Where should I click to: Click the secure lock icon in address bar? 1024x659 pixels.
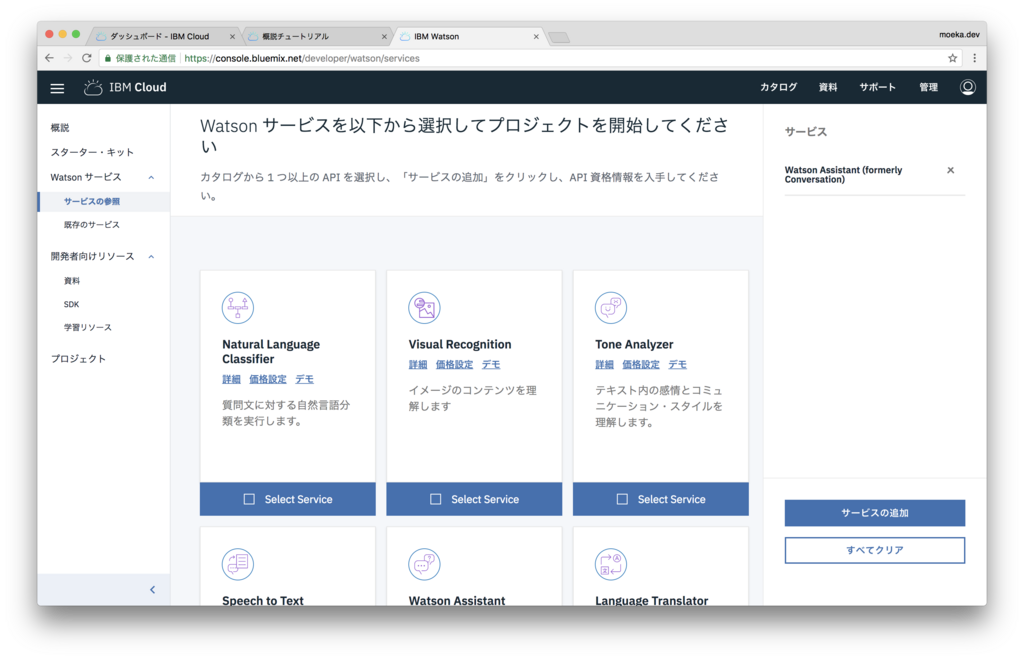pyautogui.click(x=108, y=58)
